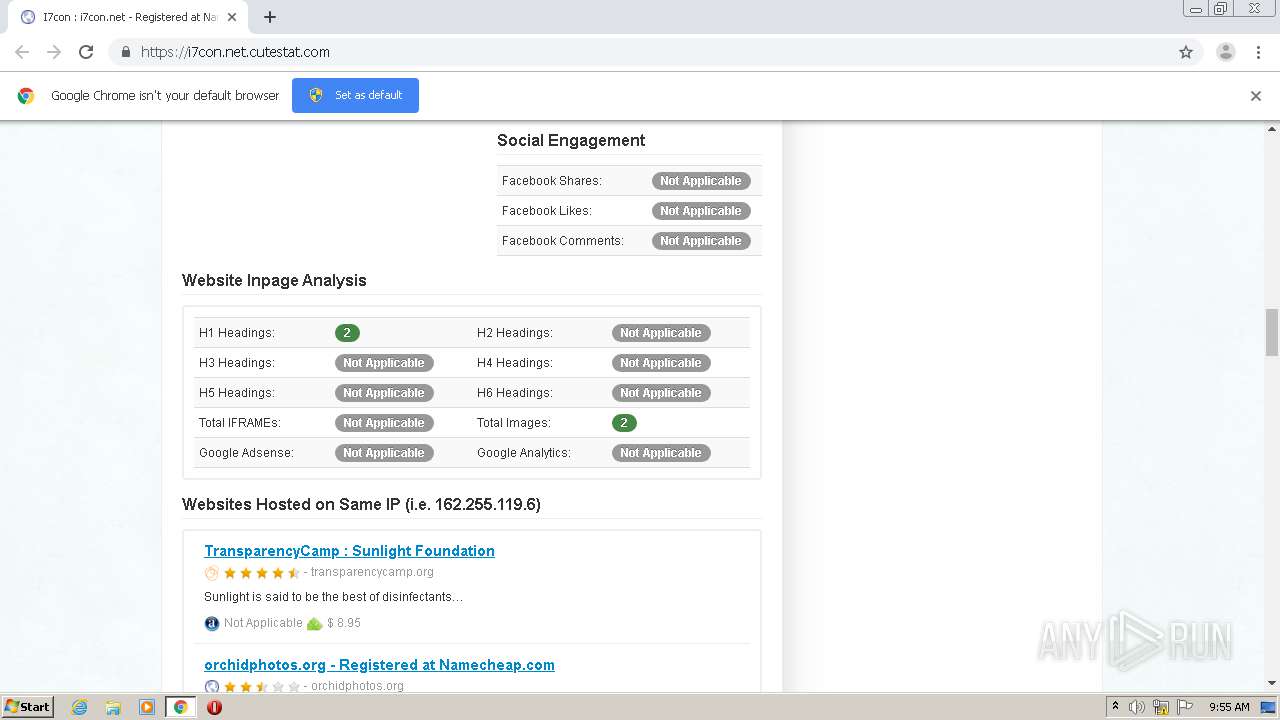The height and width of the screenshot is (720, 1280).
Task: Open the Windows Start menu
Action: [27, 706]
